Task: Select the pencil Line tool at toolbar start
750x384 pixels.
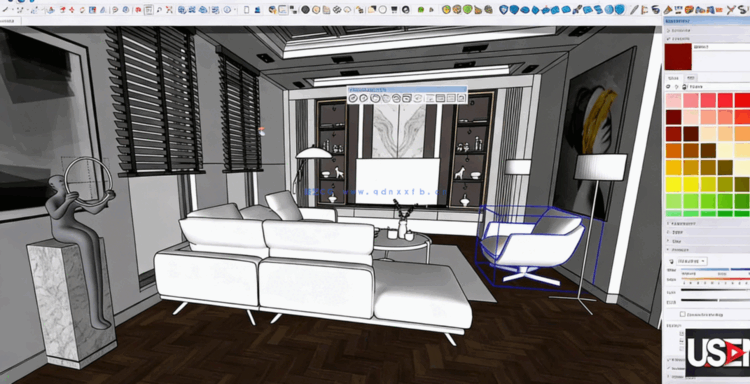Action: (x=5, y=10)
